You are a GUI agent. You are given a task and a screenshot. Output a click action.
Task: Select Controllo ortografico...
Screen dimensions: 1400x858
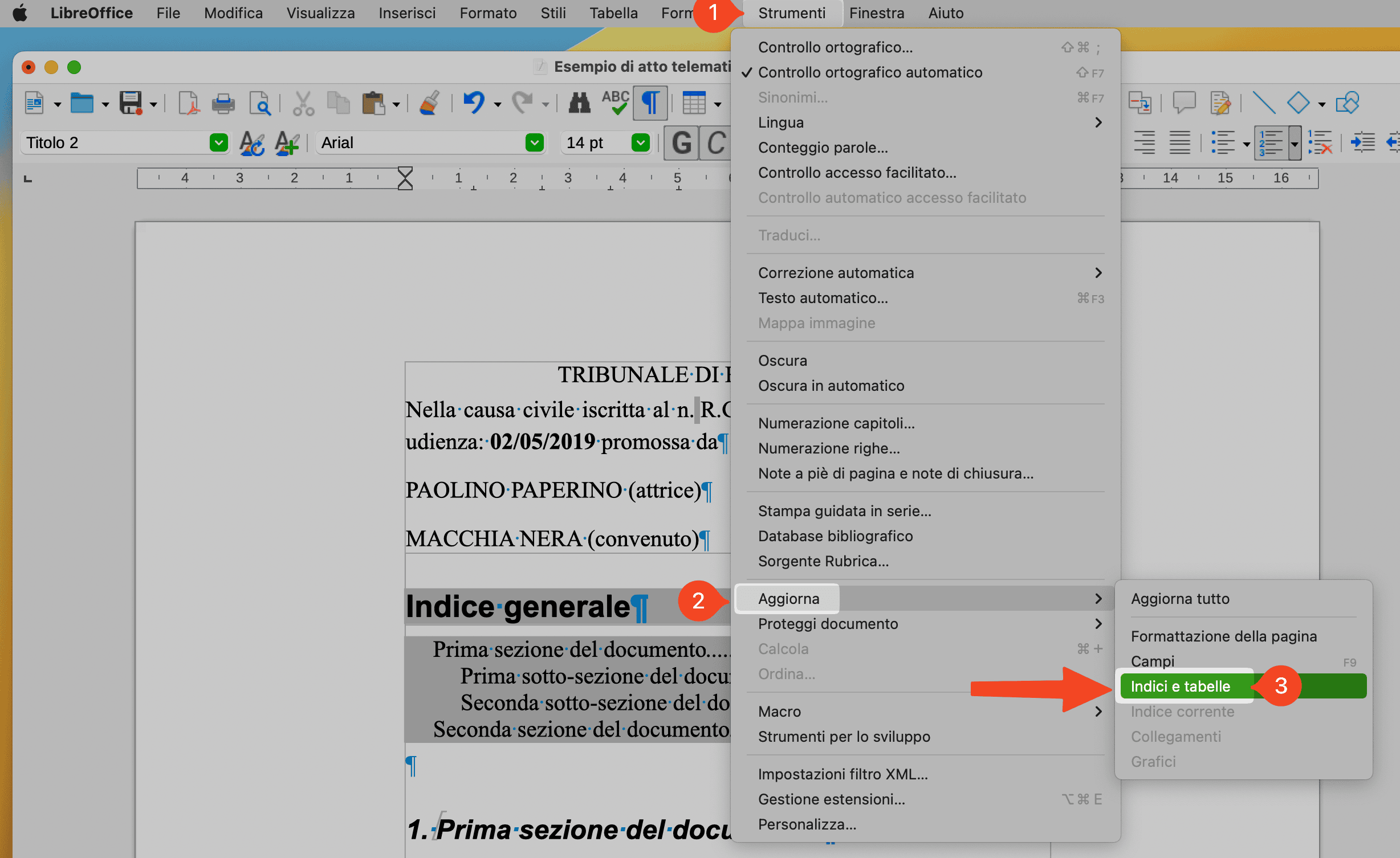click(x=925, y=47)
